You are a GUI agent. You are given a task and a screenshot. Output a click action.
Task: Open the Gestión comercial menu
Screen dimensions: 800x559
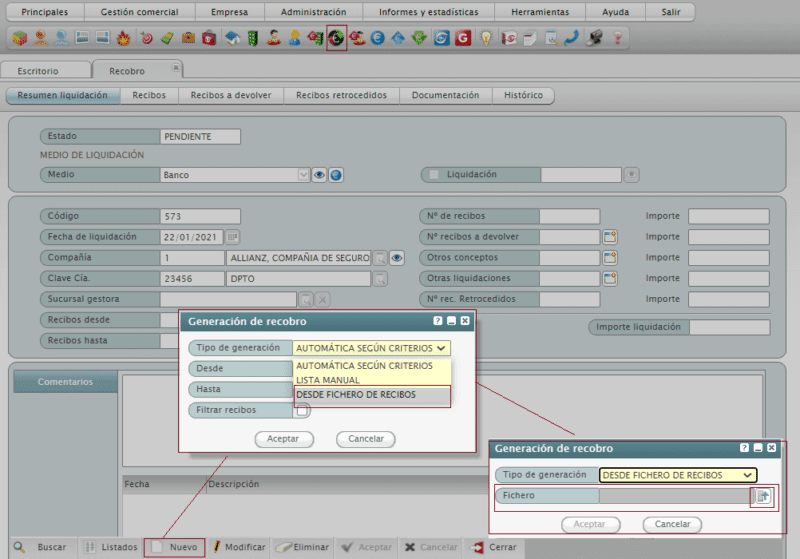pos(139,12)
